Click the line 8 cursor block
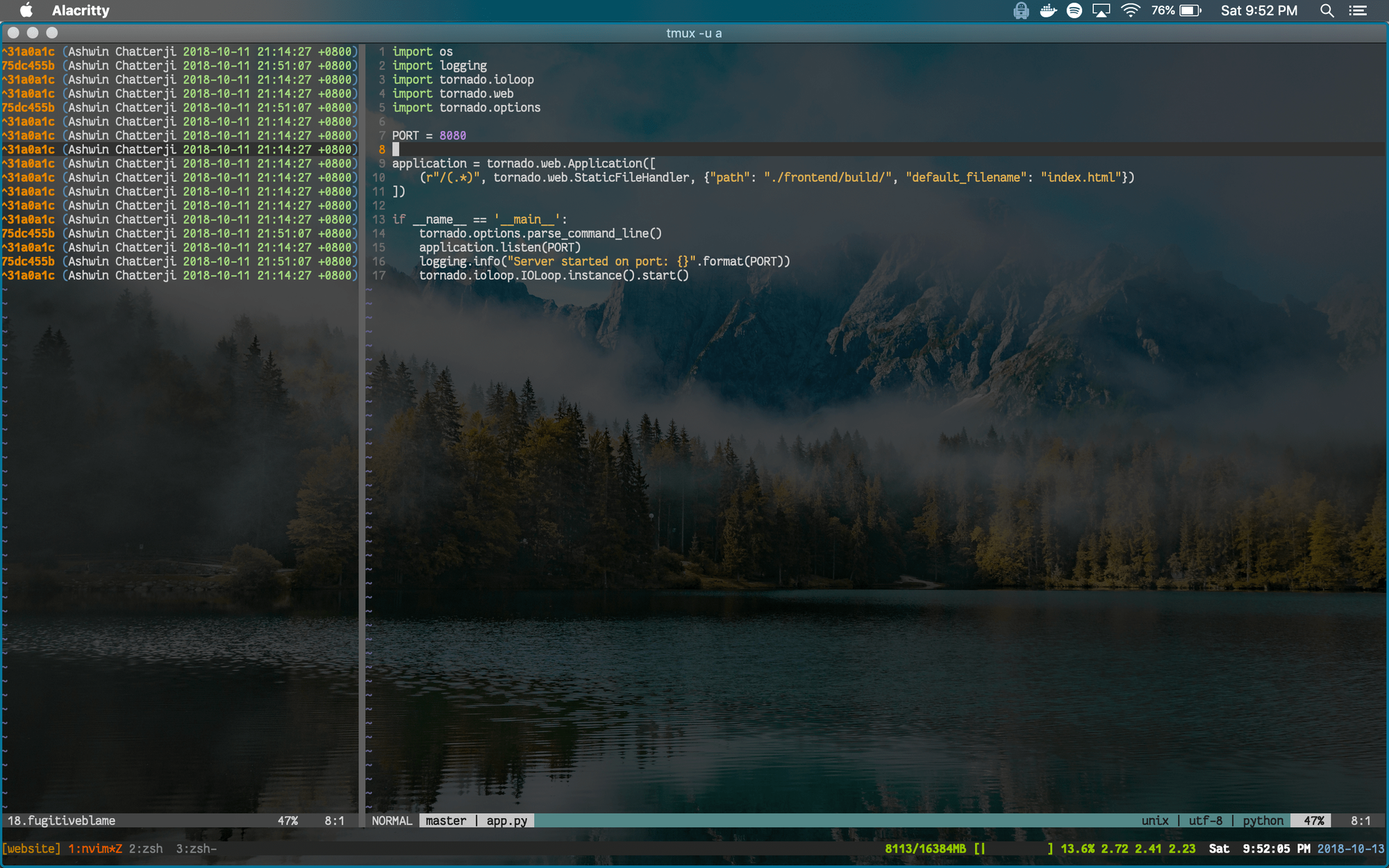Screen dimensions: 1389x868 (396, 149)
